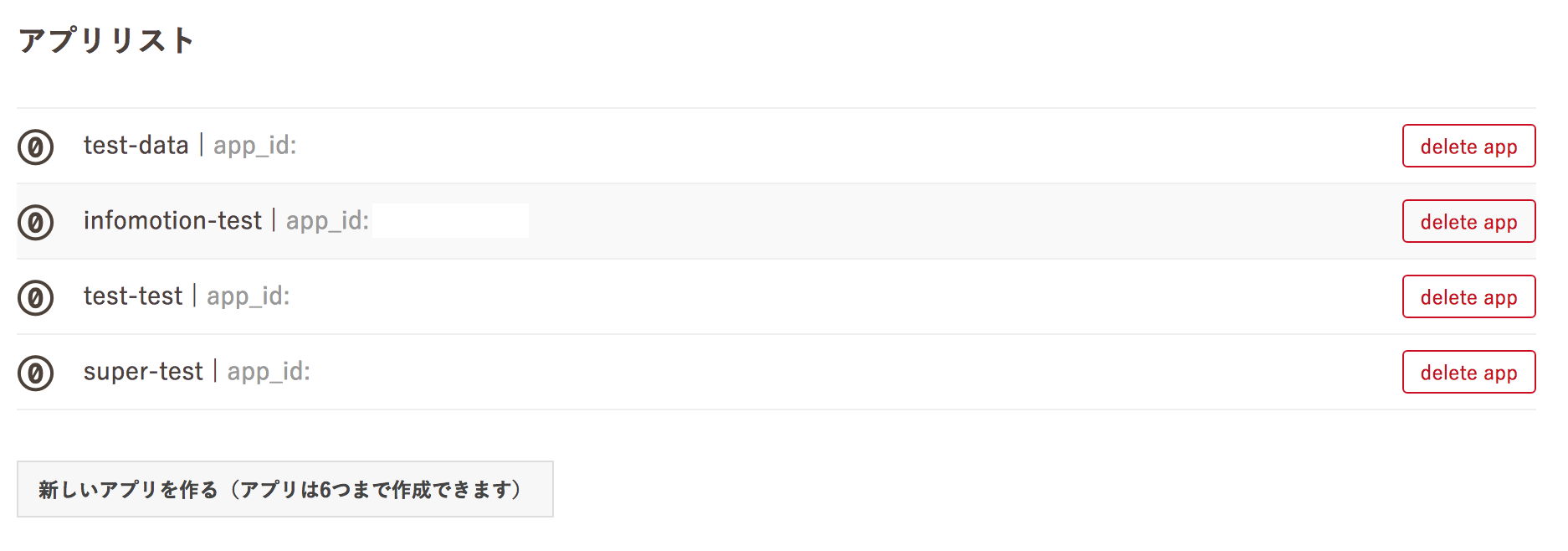Click the round icon beside infomotion-test
The height and width of the screenshot is (551, 1568).
tap(35, 223)
